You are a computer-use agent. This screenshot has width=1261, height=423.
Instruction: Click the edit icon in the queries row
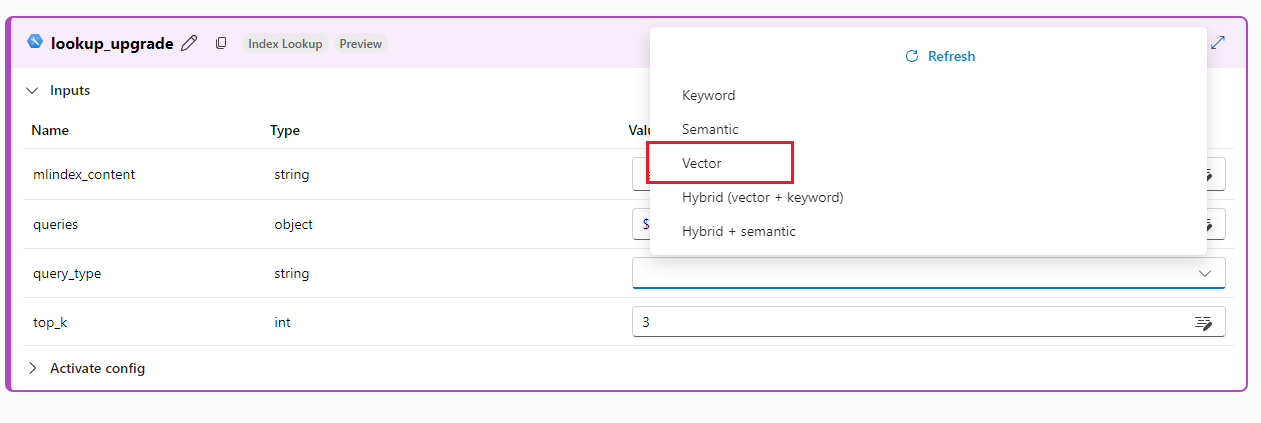pyautogui.click(x=1209, y=224)
